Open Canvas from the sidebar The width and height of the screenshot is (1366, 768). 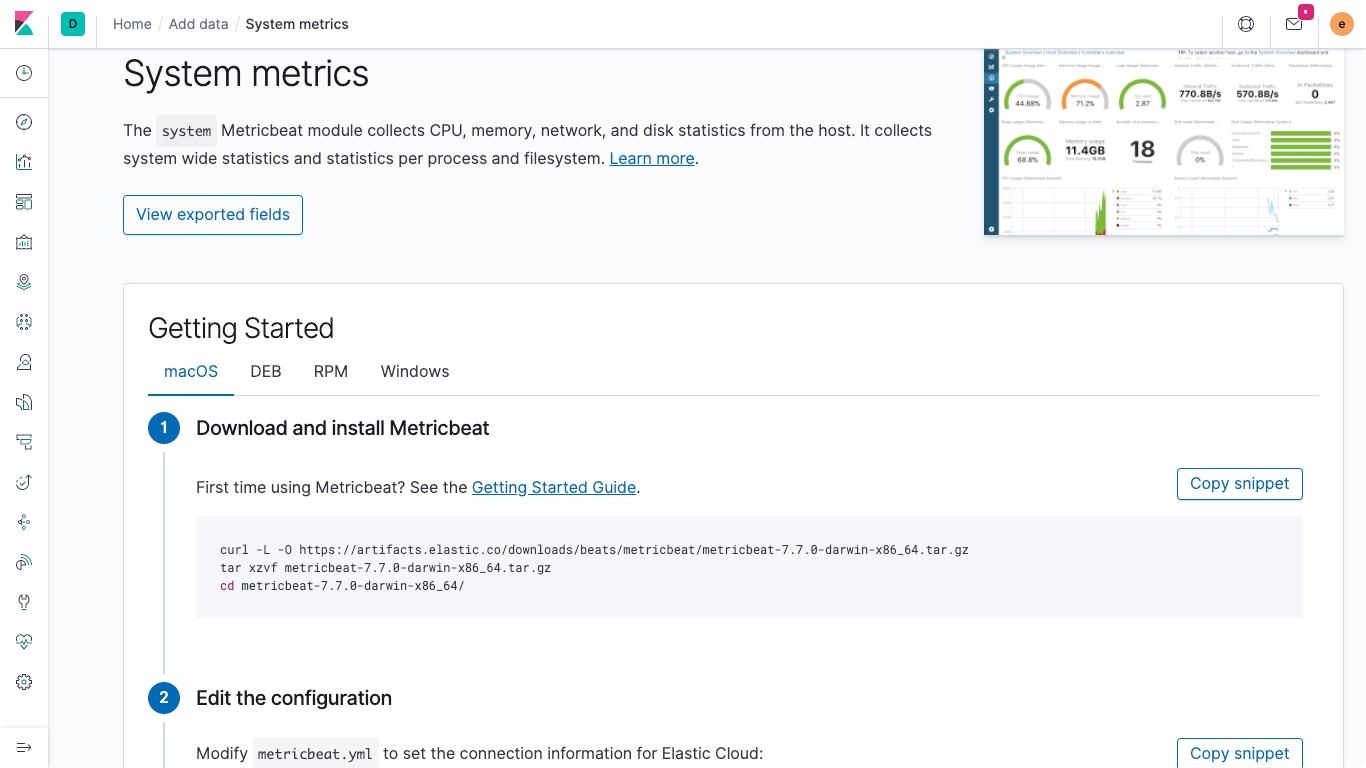24,242
